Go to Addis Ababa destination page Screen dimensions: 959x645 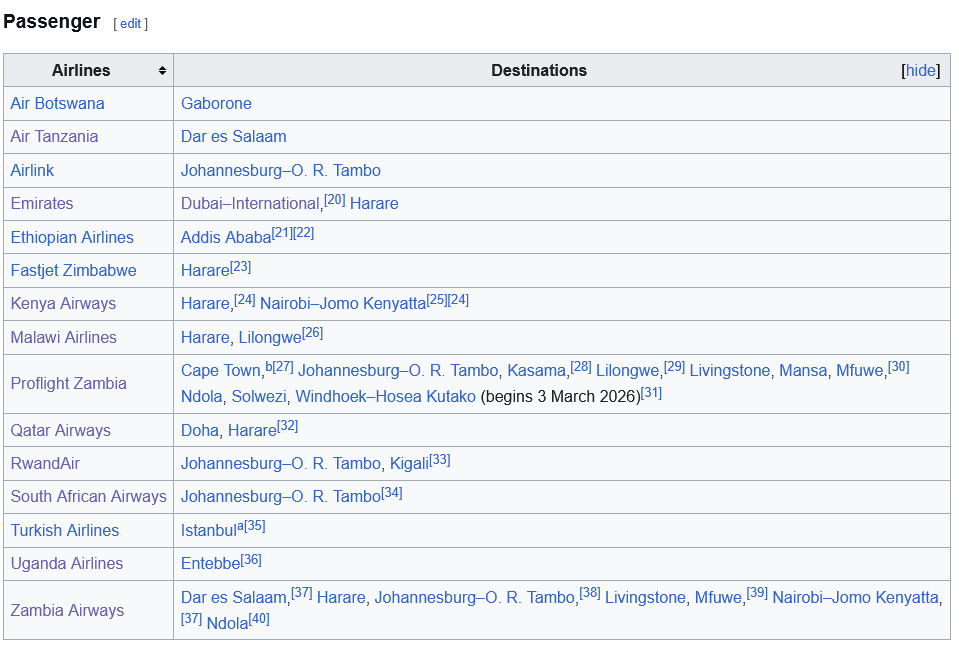point(226,238)
